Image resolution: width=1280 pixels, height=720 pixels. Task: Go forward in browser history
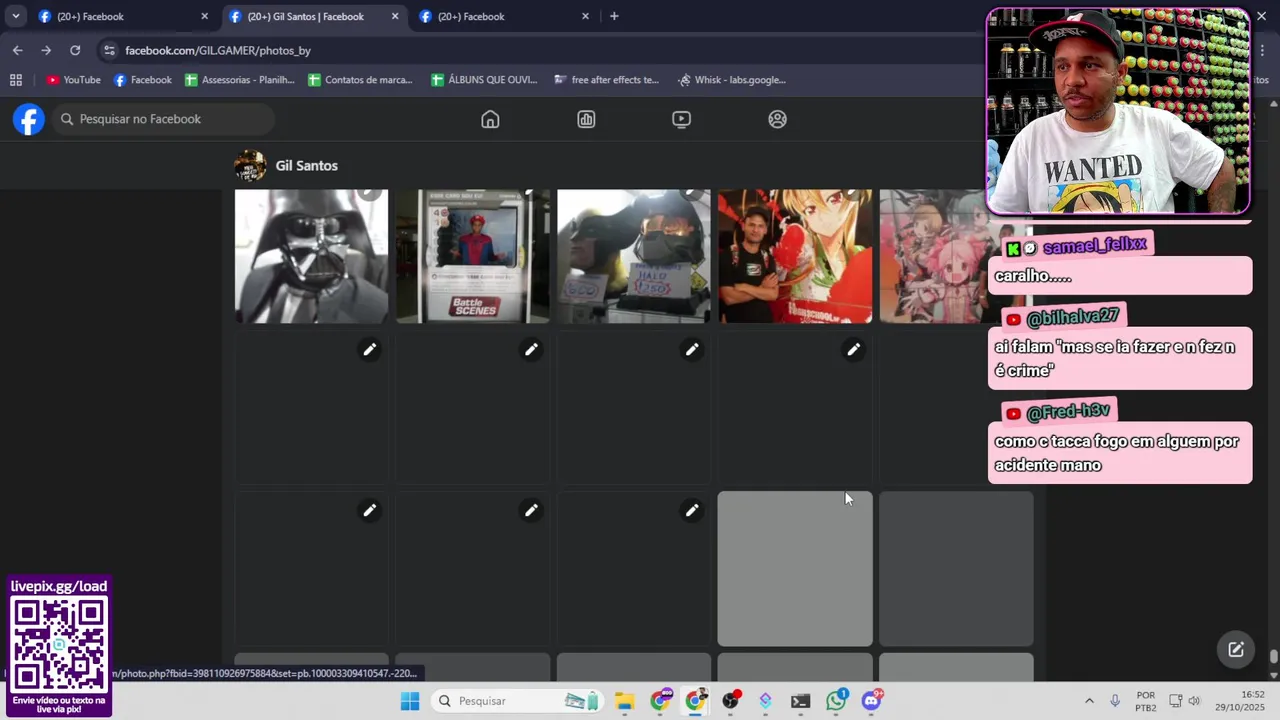click(46, 50)
